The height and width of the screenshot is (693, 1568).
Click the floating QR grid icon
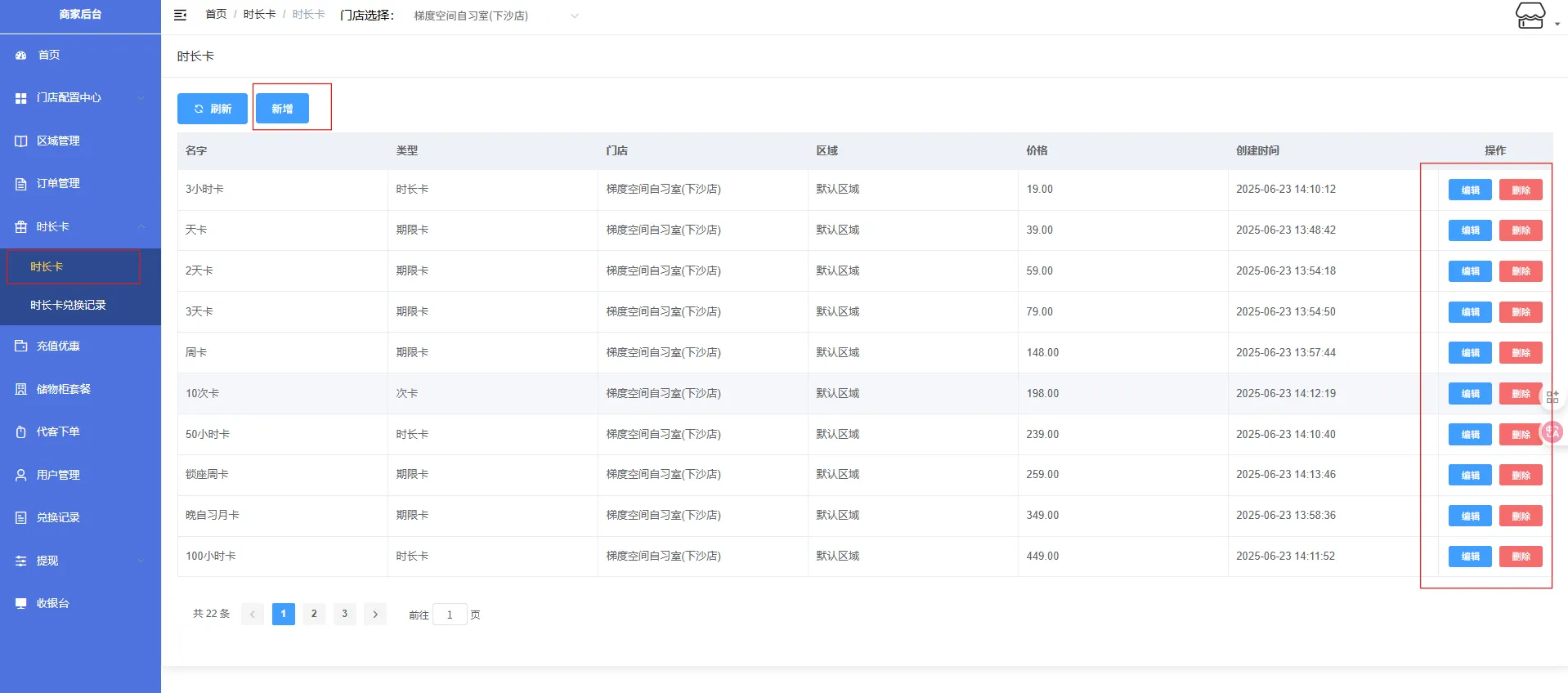pyautogui.click(x=1552, y=397)
